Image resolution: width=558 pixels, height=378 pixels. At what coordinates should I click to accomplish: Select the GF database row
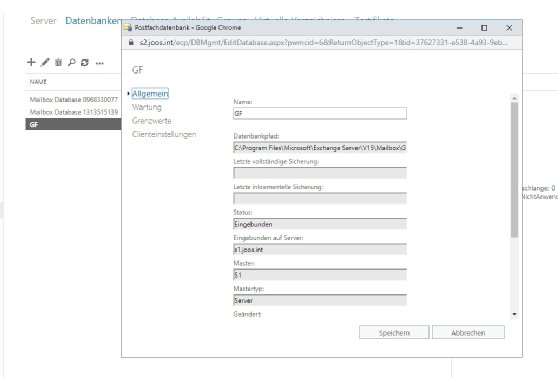[x=73, y=125]
